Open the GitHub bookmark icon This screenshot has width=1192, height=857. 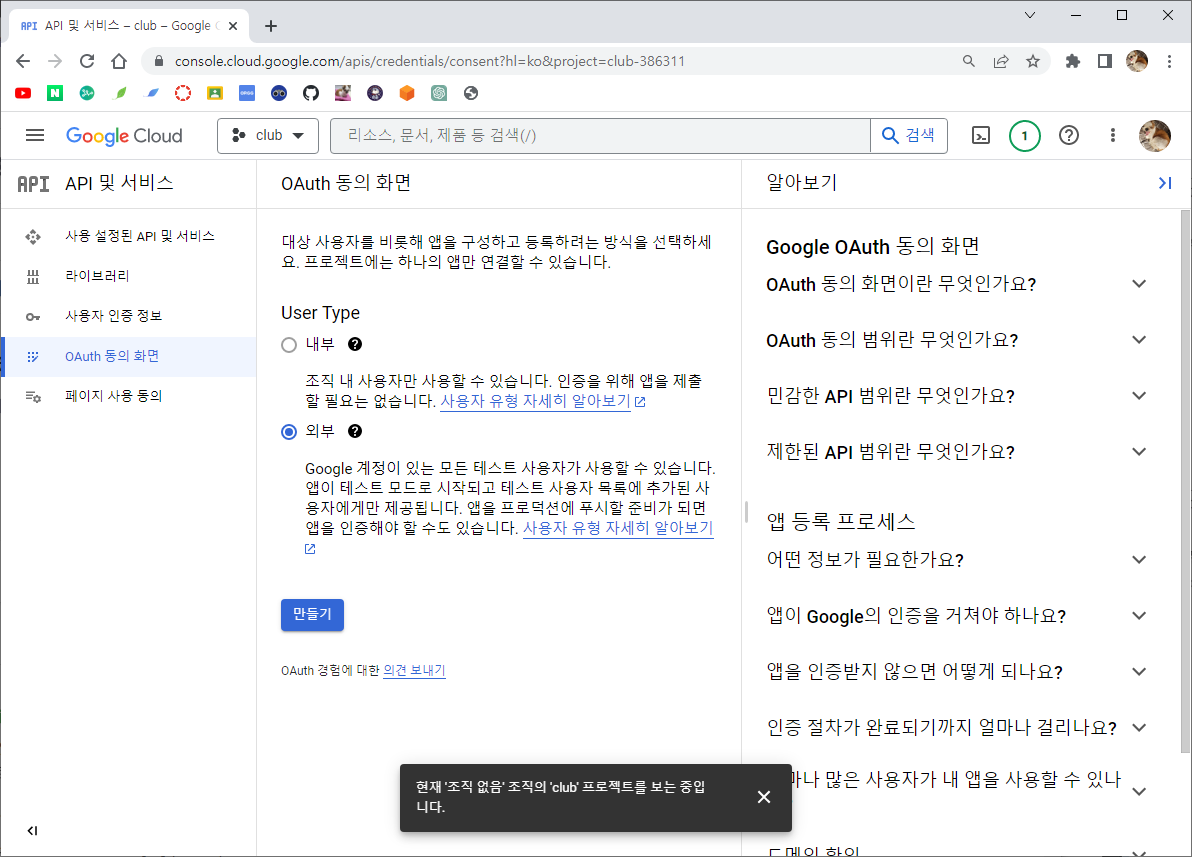[x=311, y=93]
